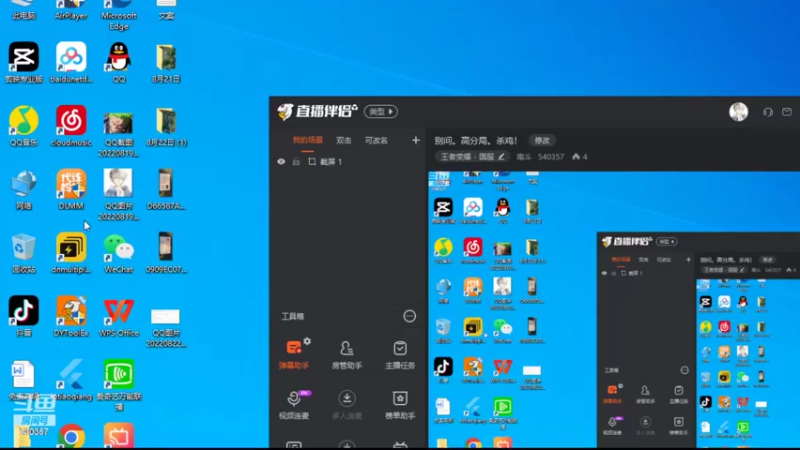Open the 8月21日 archive file

[166, 63]
